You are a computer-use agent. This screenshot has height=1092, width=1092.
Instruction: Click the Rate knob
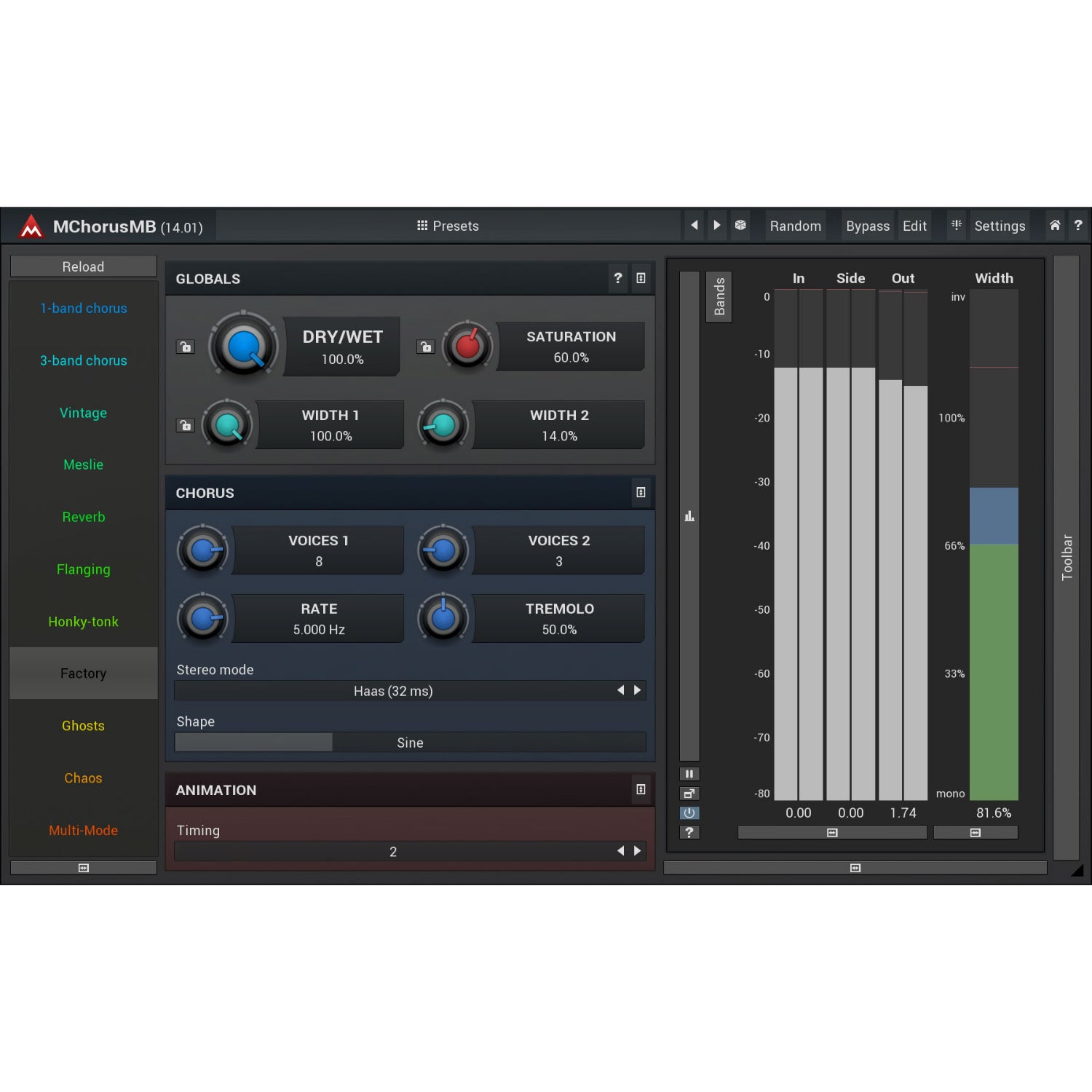tap(203, 618)
